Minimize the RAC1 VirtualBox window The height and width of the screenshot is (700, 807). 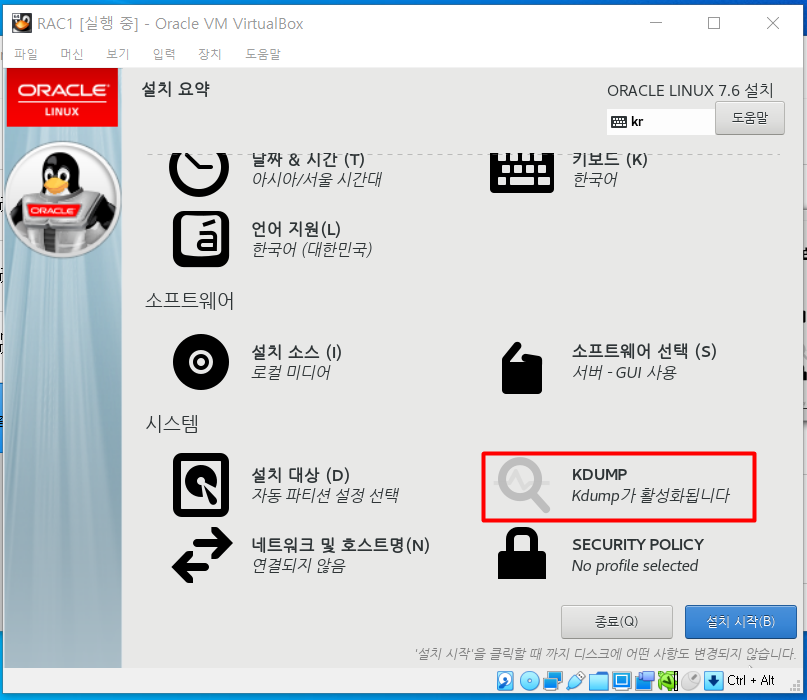656,23
